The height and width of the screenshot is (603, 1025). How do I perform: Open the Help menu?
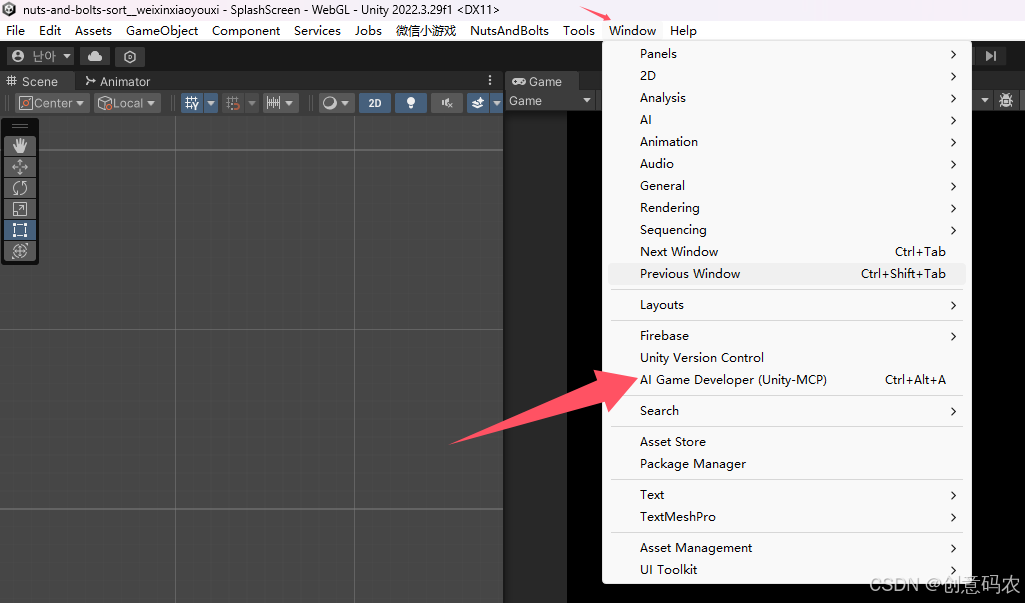(683, 31)
